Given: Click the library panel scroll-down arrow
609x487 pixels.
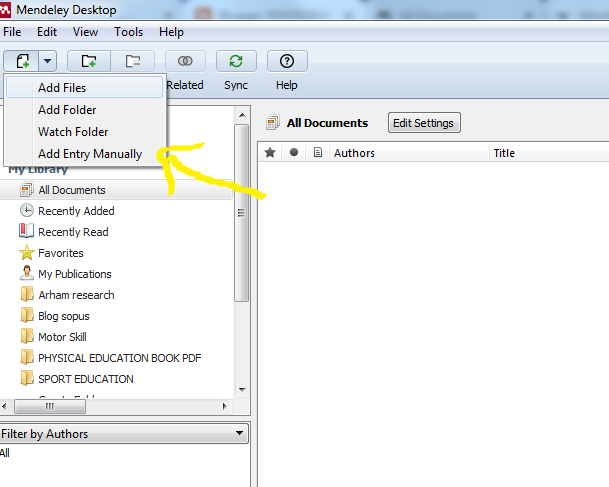Looking at the screenshot, I should pos(242,390).
